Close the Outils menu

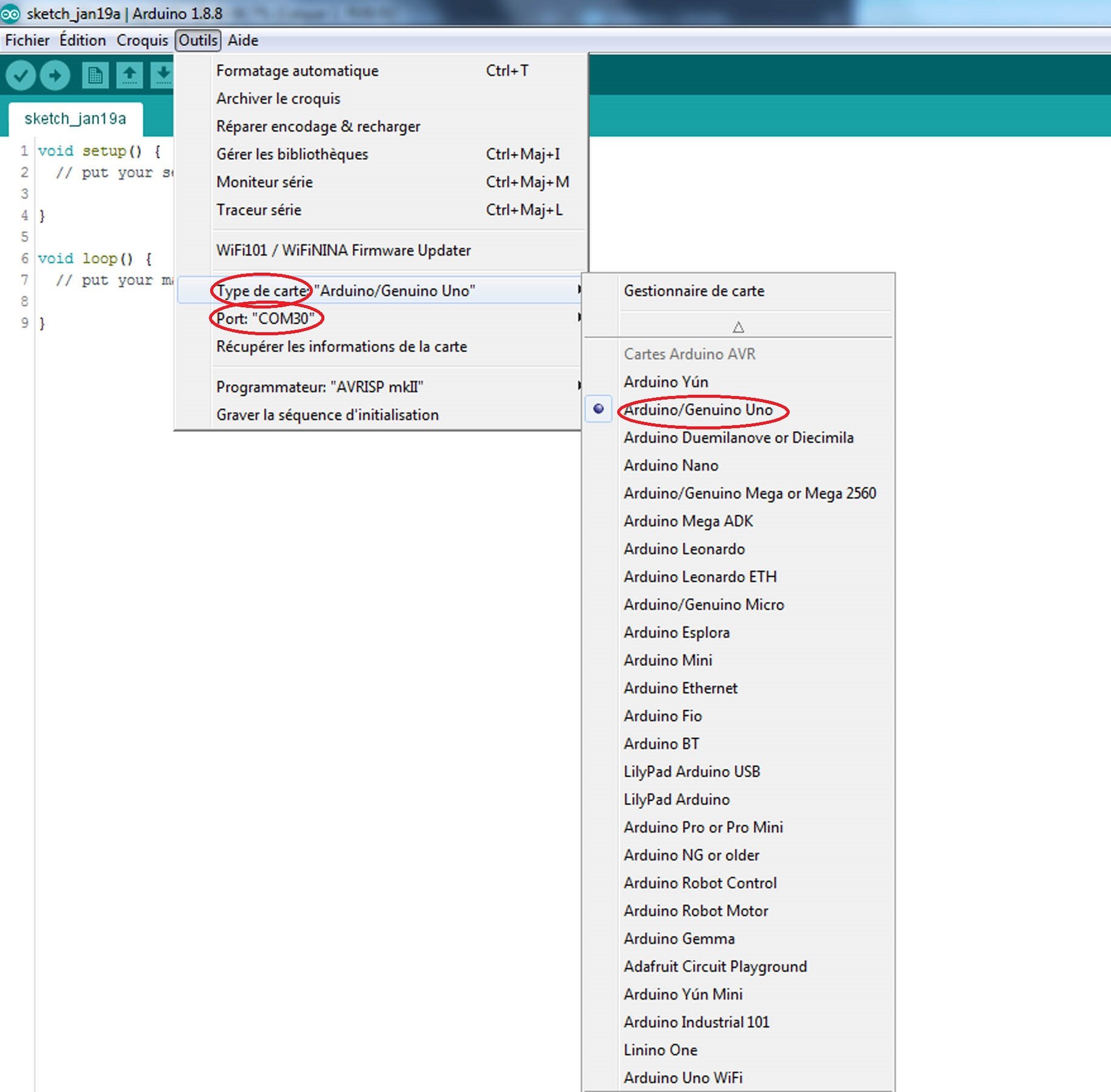pyautogui.click(x=198, y=40)
